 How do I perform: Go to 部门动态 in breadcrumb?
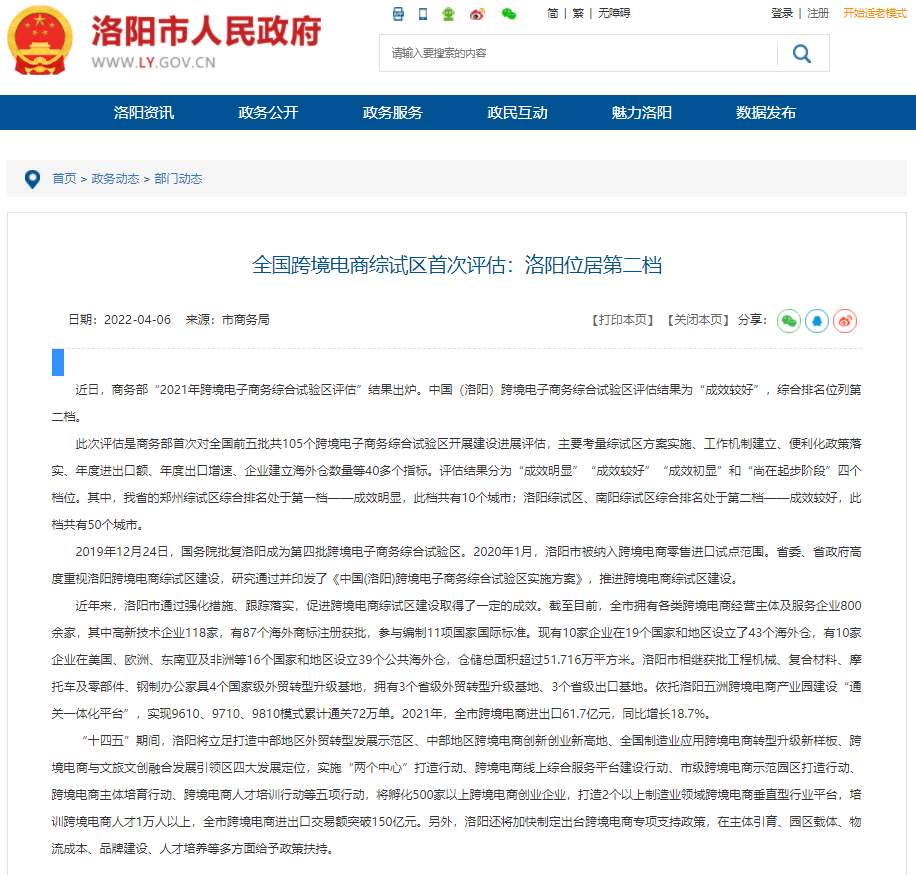(178, 179)
